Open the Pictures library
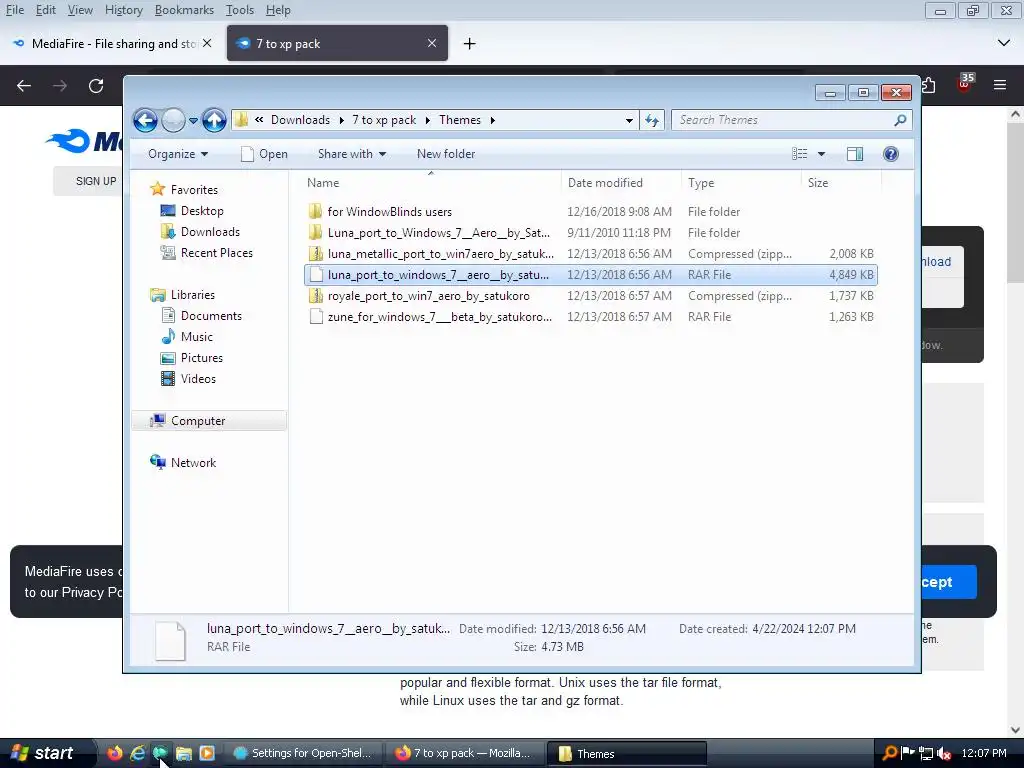The width and height of the screenshot is (1024, 768). 201,358
